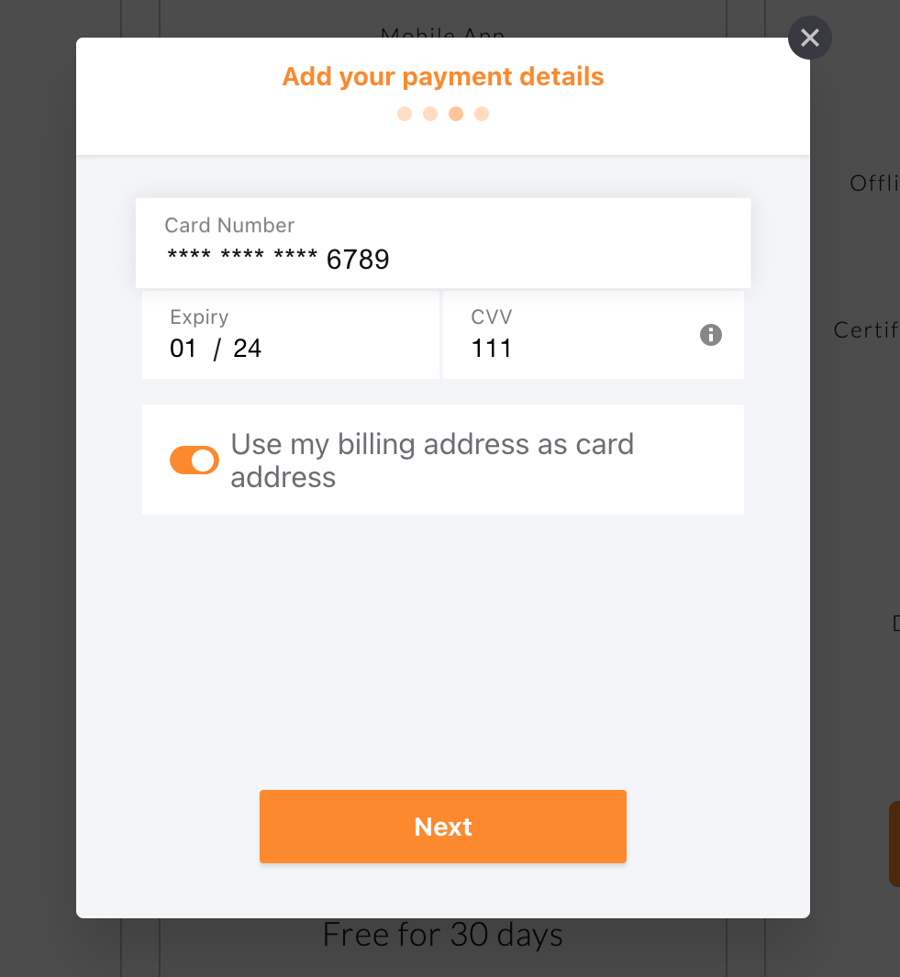Viewport: 900px width, 977px height.
Task: Select the fourth progress dot
Action: pyautogui.click(x=482, y=114)
